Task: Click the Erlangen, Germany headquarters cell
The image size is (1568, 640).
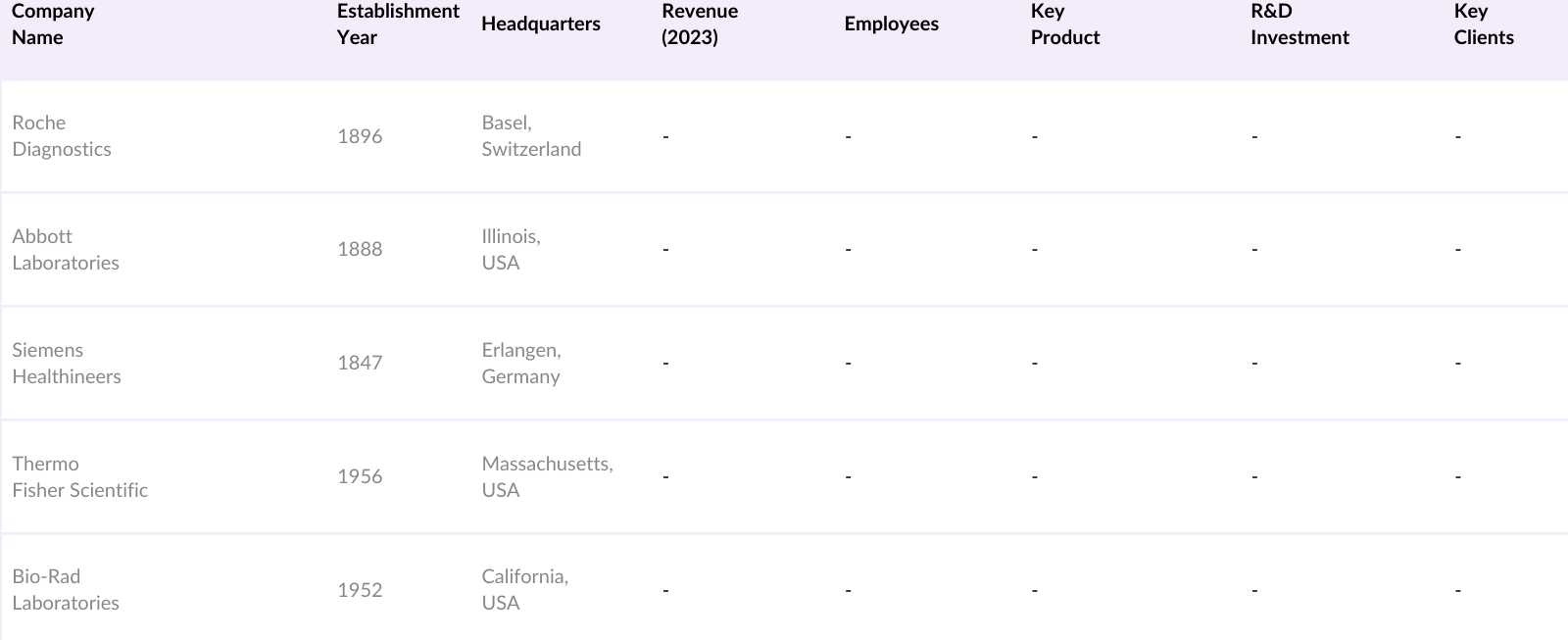Action: tap(521, 364)
